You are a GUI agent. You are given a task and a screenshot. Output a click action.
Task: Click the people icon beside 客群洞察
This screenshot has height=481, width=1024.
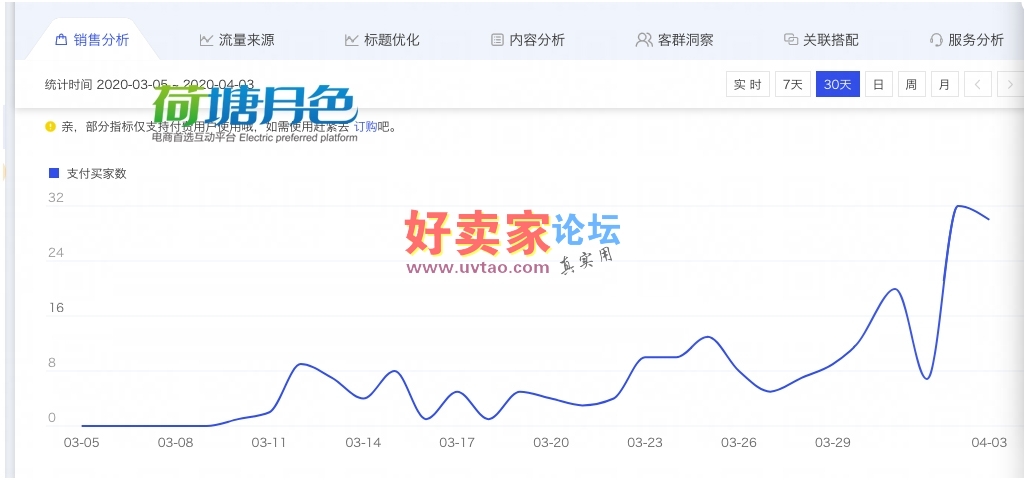644,40
